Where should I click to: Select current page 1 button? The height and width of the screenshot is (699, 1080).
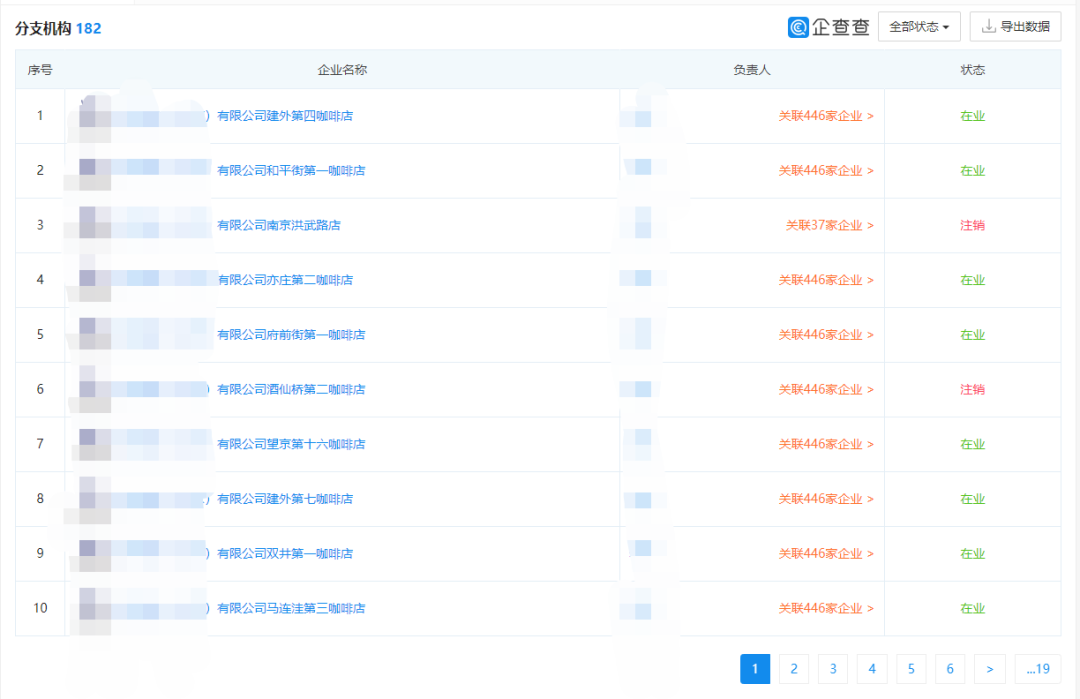[x=755, y=669]
